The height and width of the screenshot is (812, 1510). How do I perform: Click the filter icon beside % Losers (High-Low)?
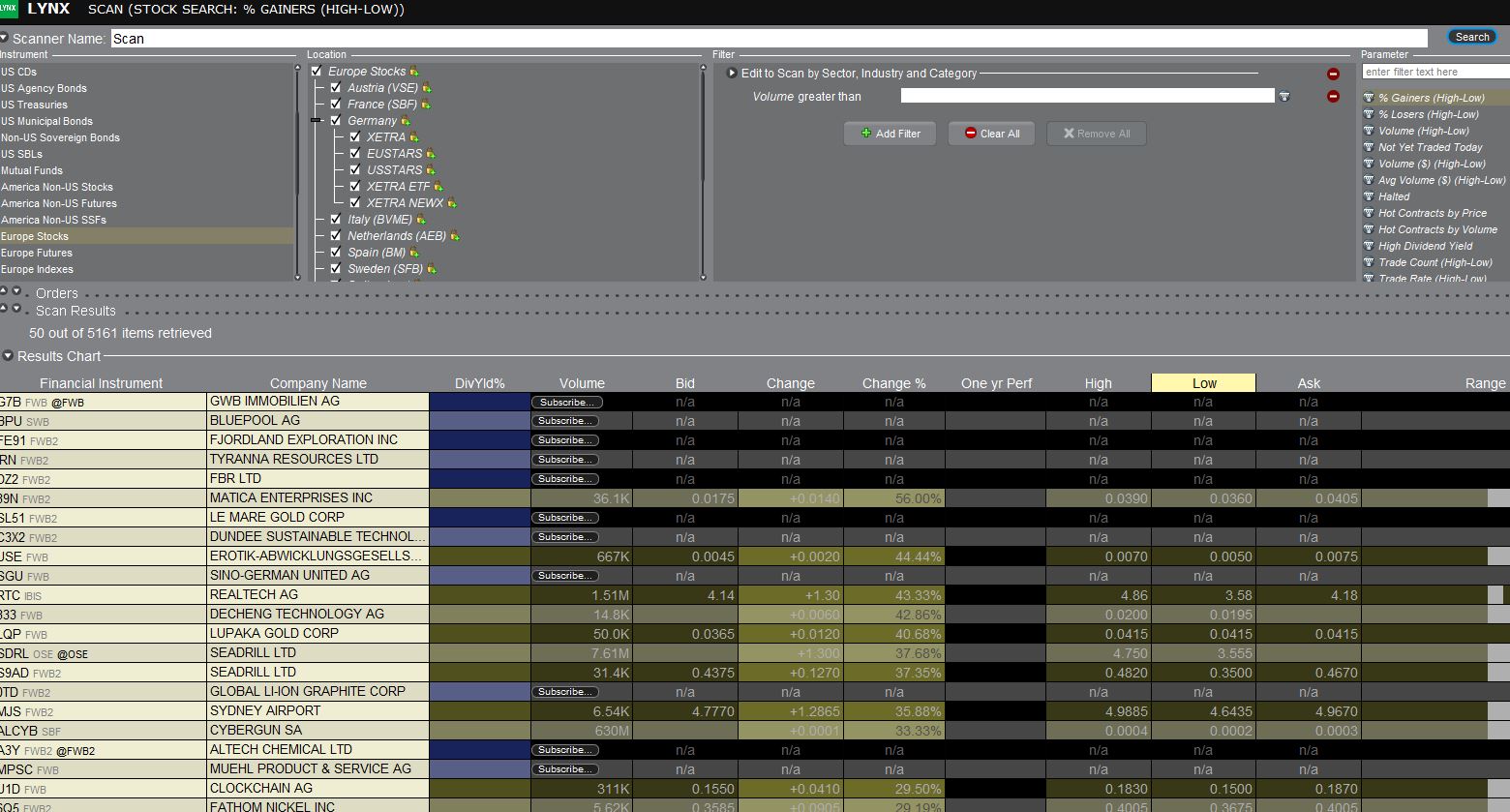(x=1369, y=114)
